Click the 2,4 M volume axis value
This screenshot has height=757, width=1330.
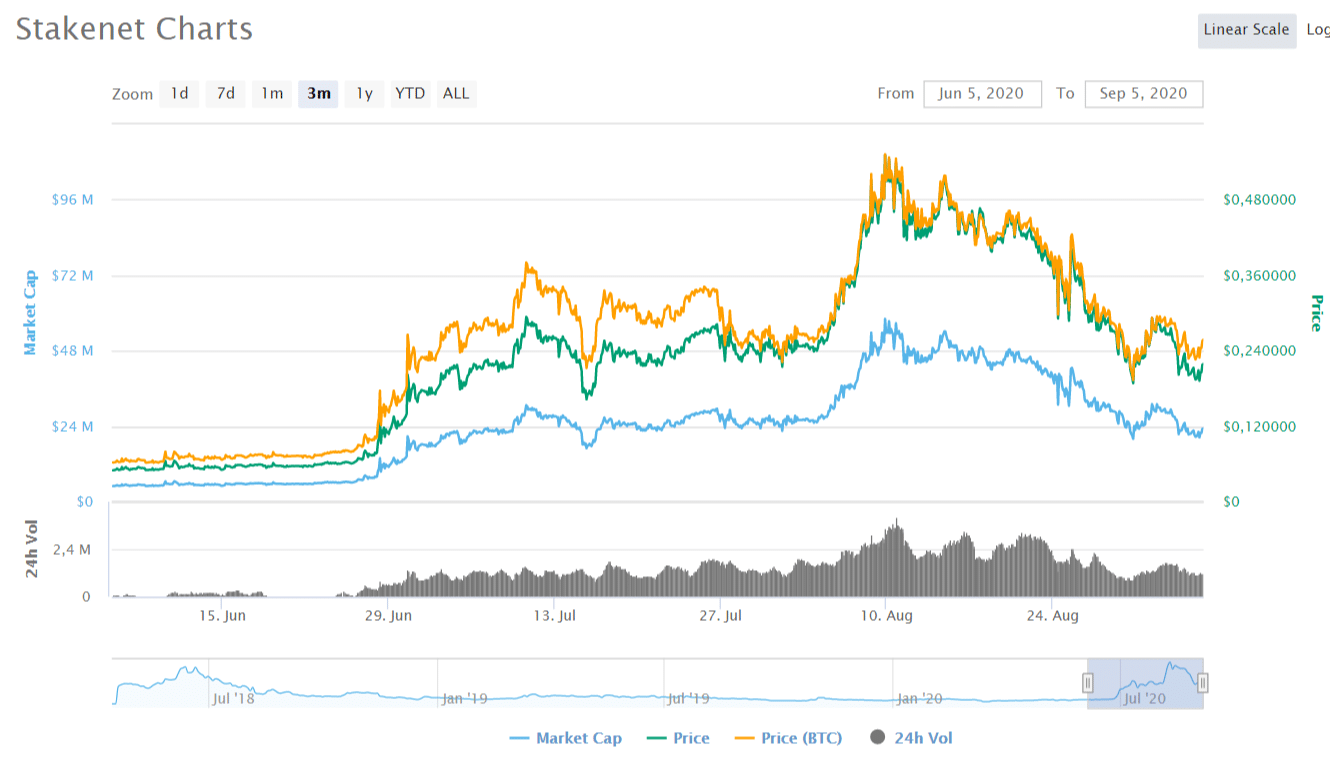72,549
